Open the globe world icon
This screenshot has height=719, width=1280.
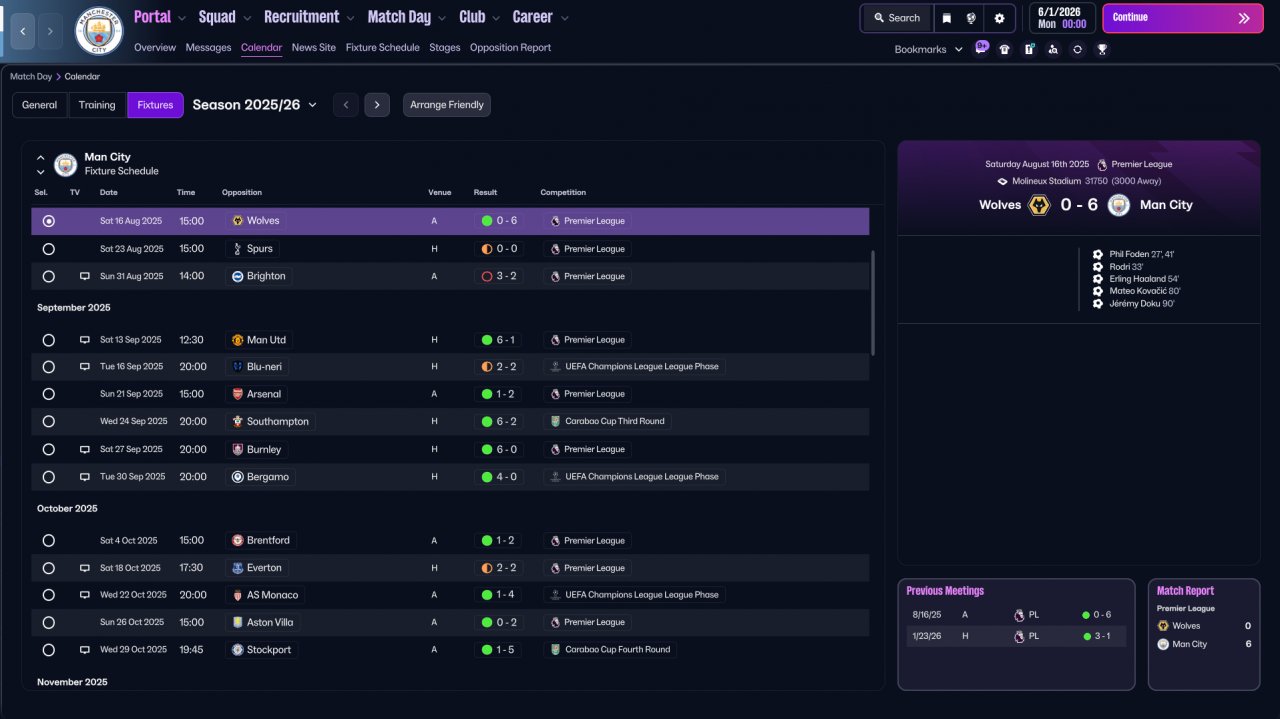coord(971,18)
